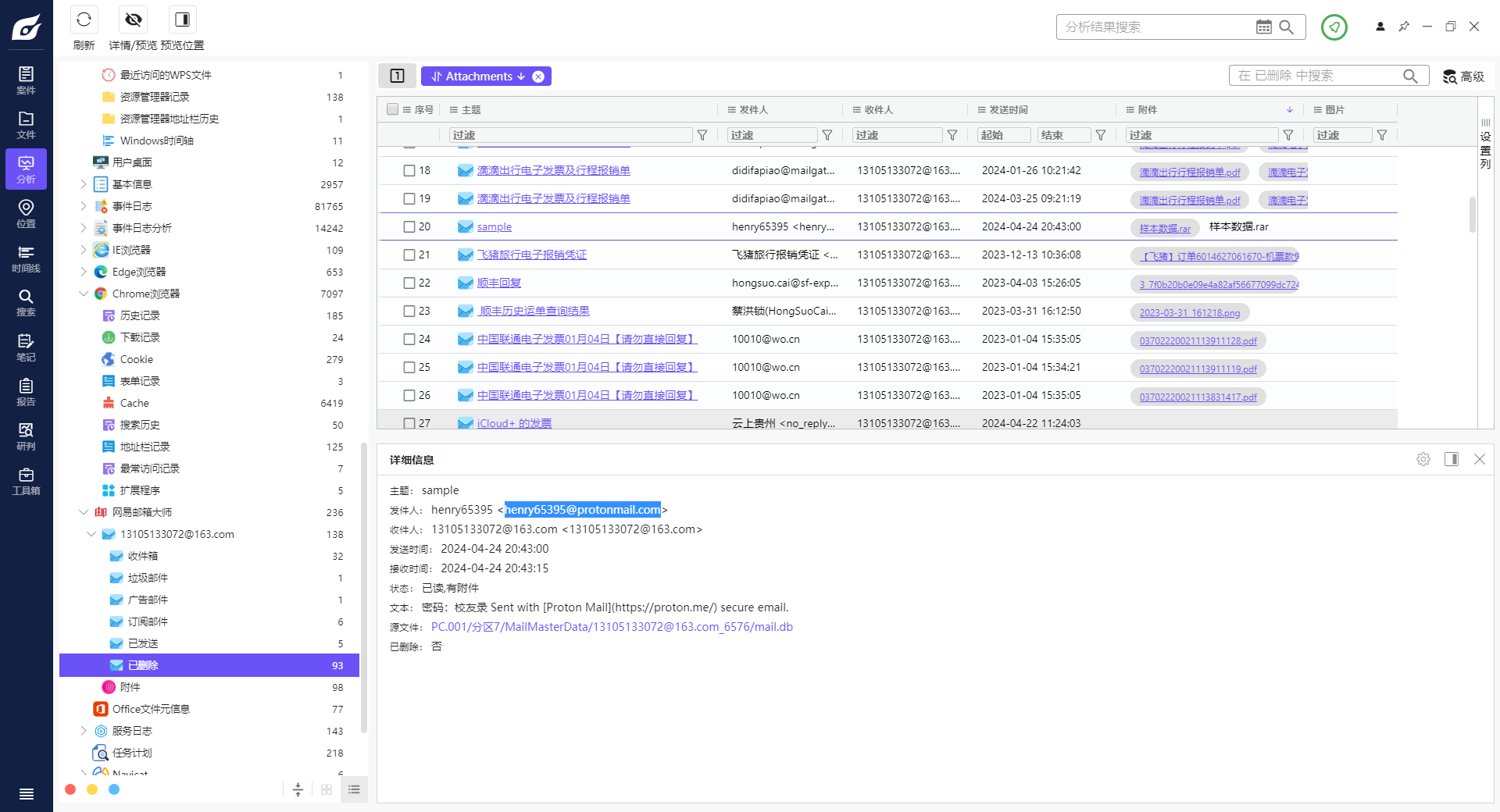The image size is (1500, 812).
Task: Click the refresh (刷新) toolbar icon
Action: click(84, 20)
